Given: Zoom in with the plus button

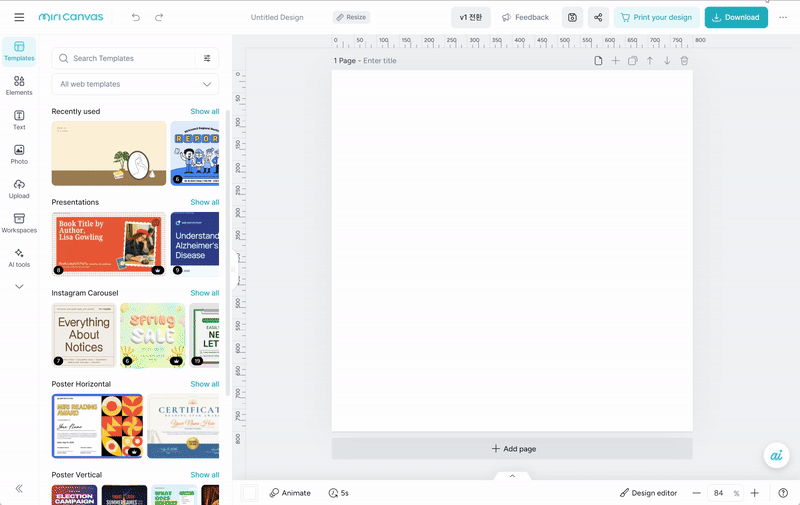Looking at the screenshot, I should [x=755, y=493].
